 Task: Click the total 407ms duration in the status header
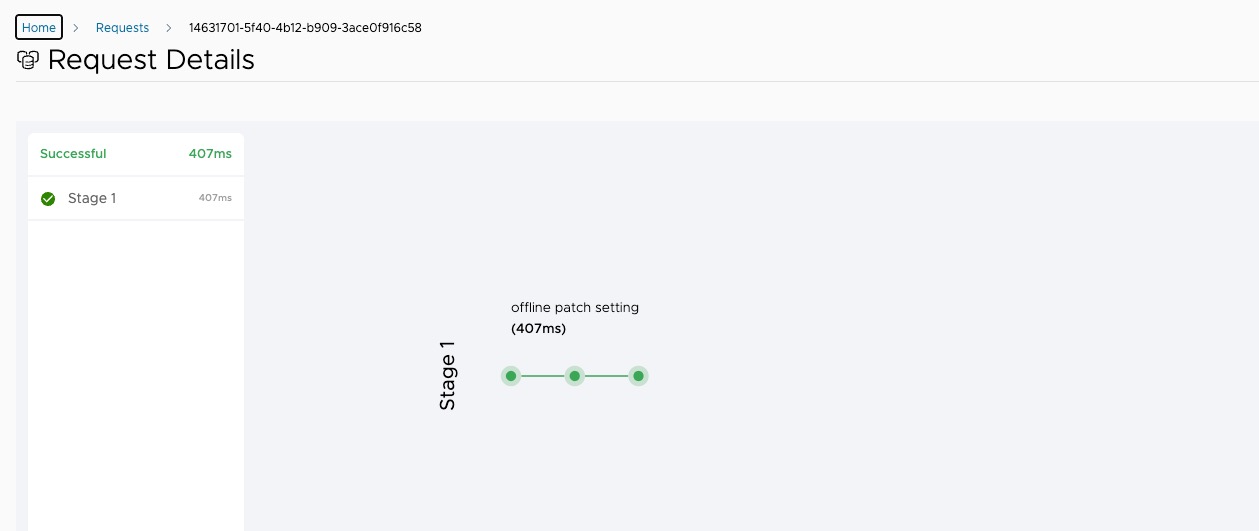tap(210, 154)
